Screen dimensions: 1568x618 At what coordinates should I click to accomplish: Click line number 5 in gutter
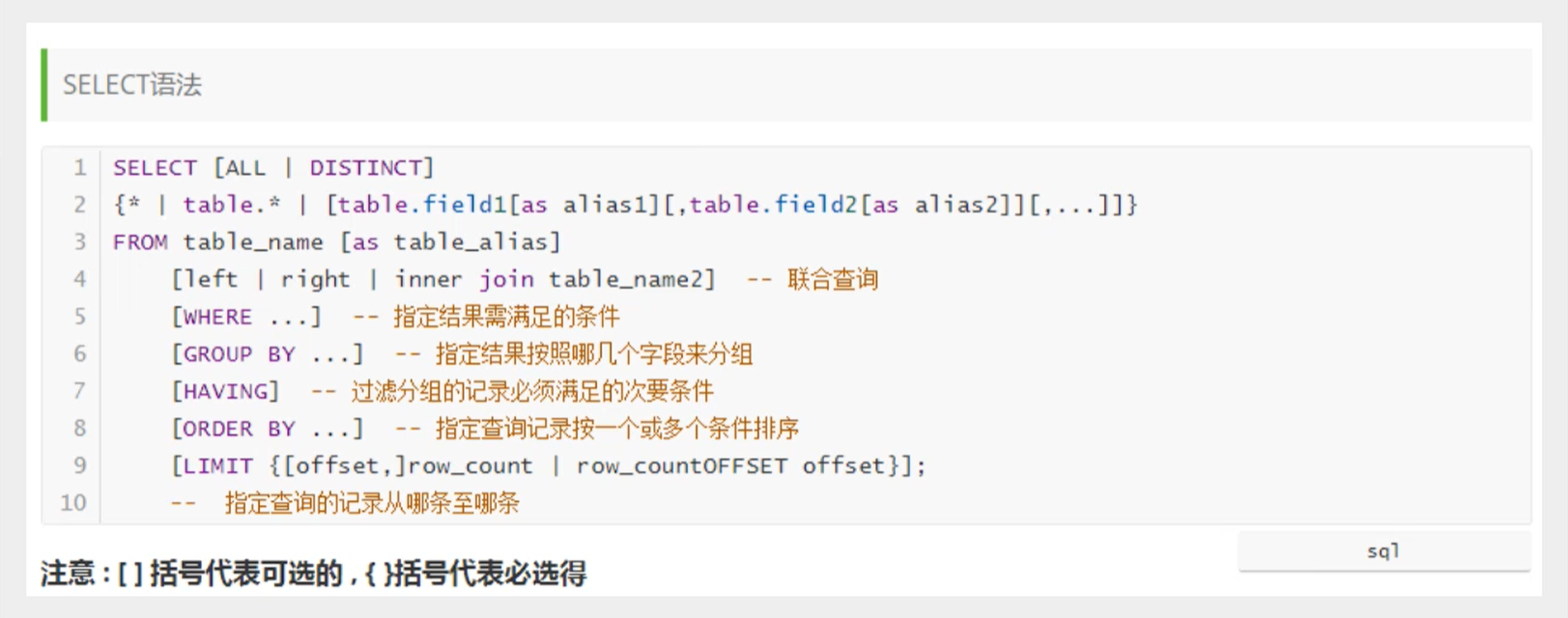click(x=80, y=317)
